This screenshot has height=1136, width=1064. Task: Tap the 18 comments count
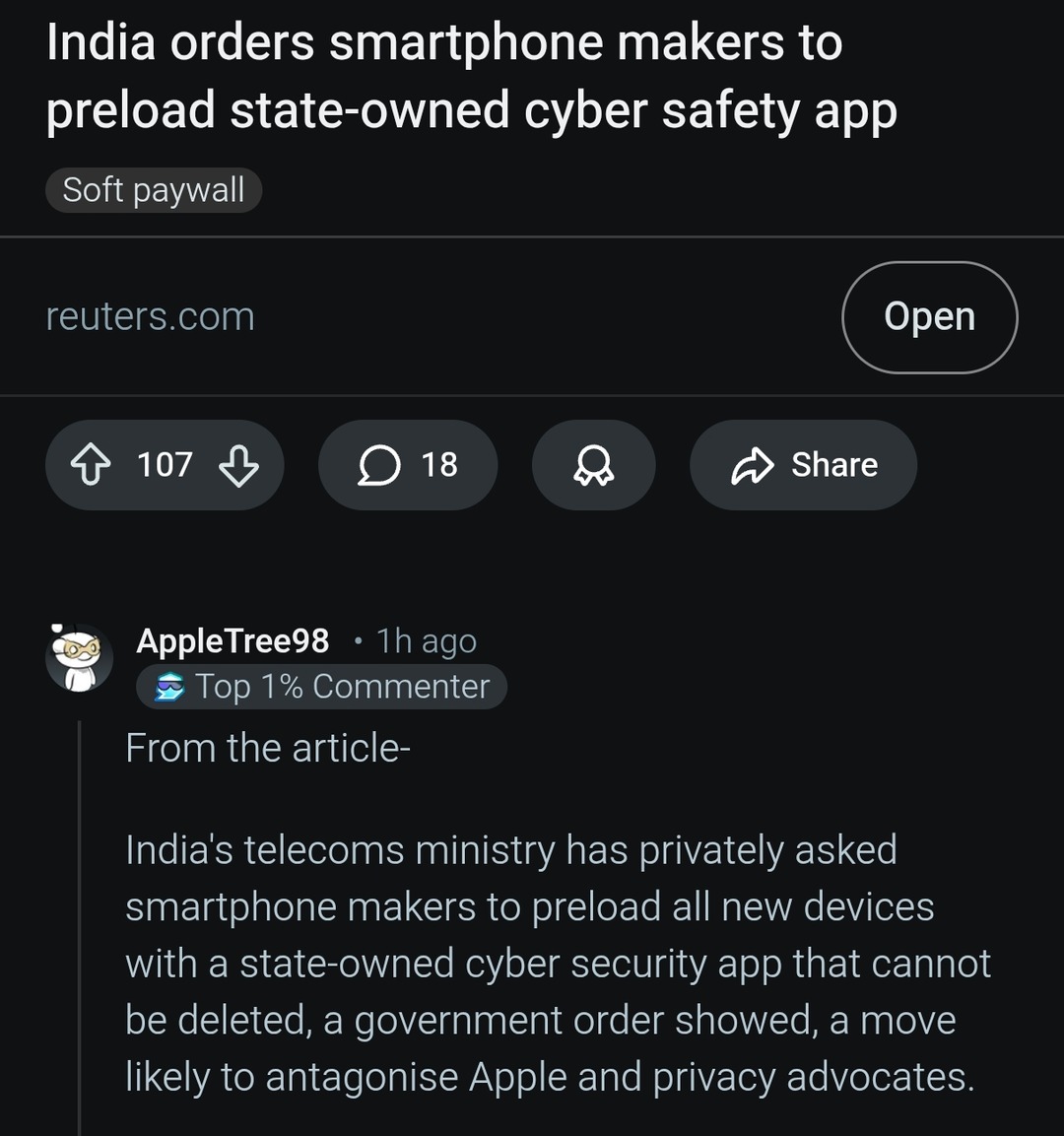(439, 465)
